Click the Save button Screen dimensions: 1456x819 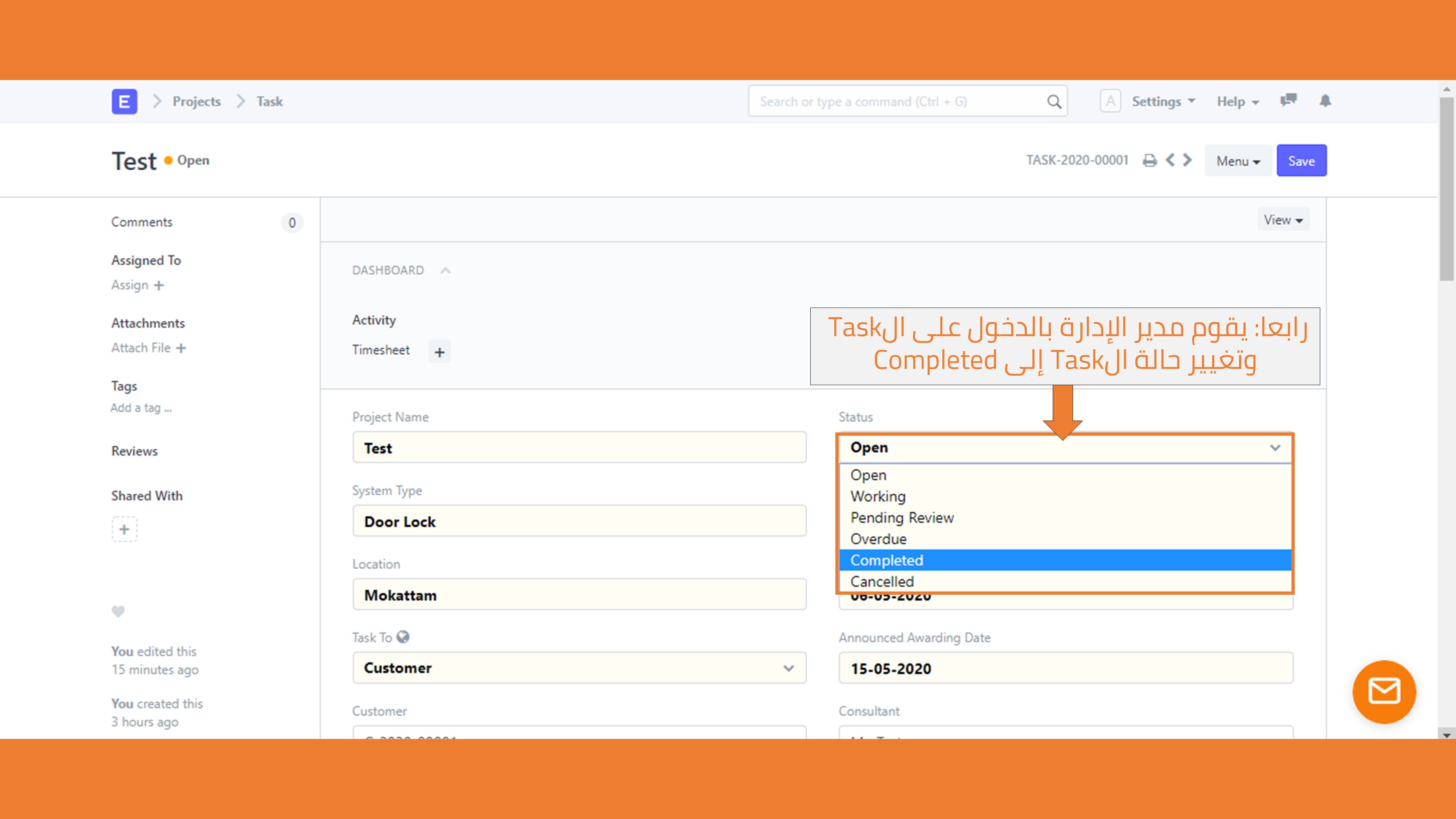coord(1301,161)
